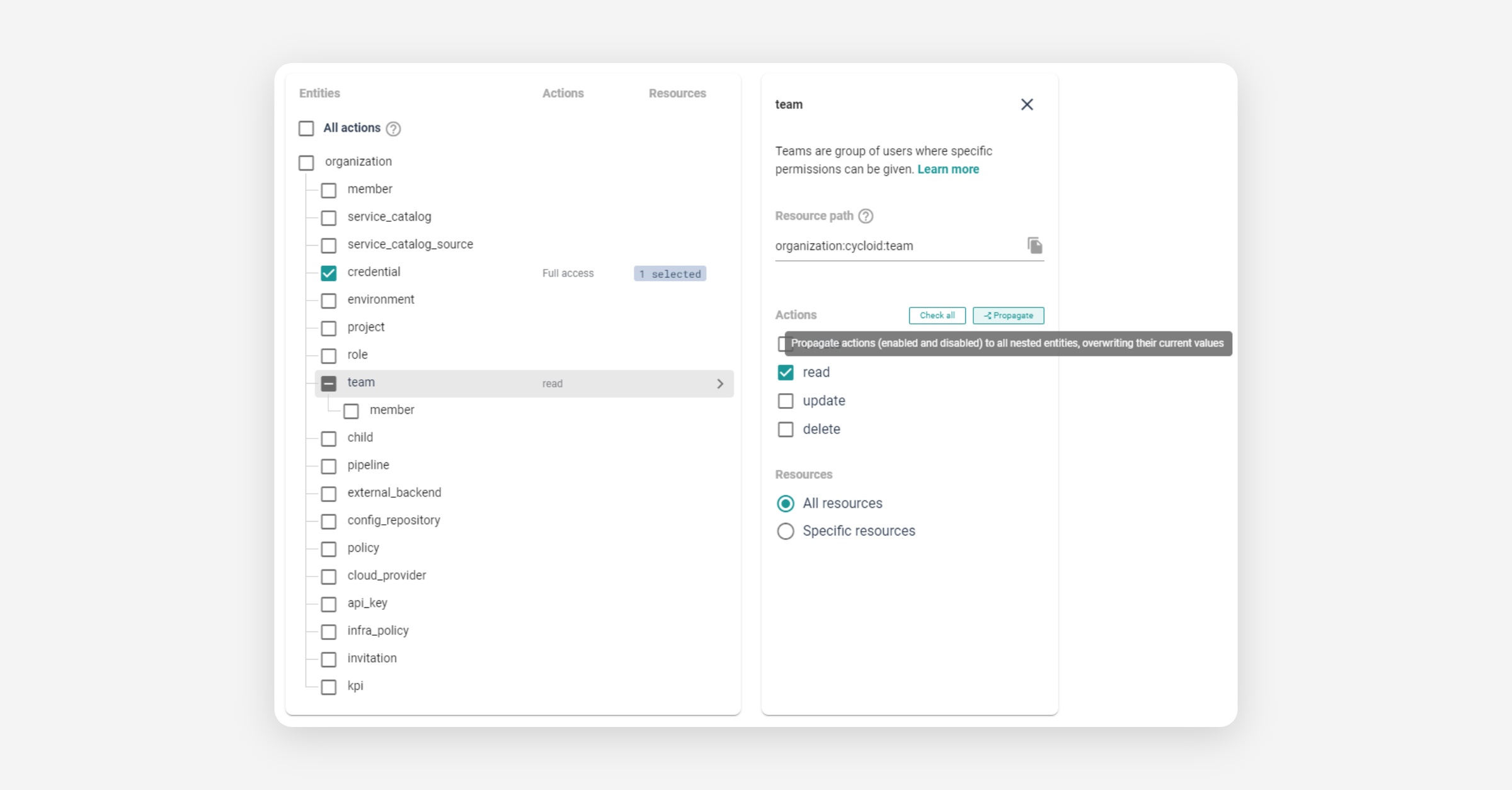Select the invitation entity label

(372, 658)
